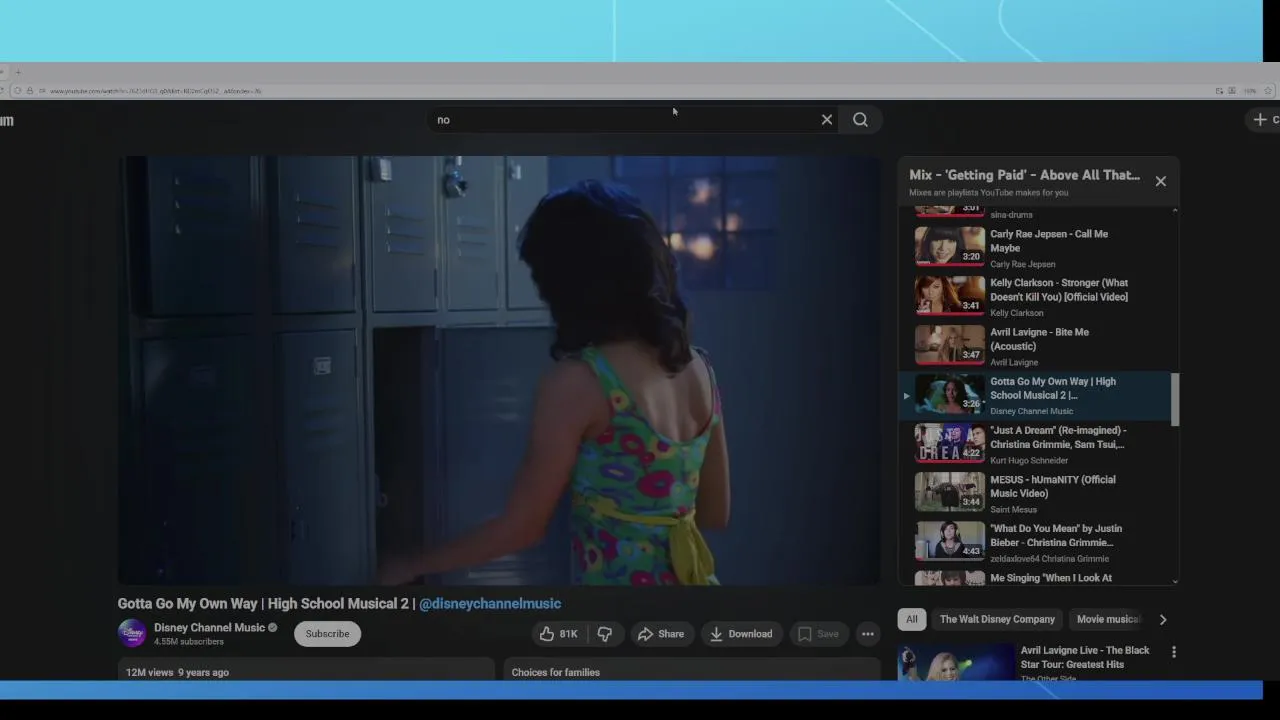
Task: Select The Walt Disney Company chip
Action: (997, 619)
